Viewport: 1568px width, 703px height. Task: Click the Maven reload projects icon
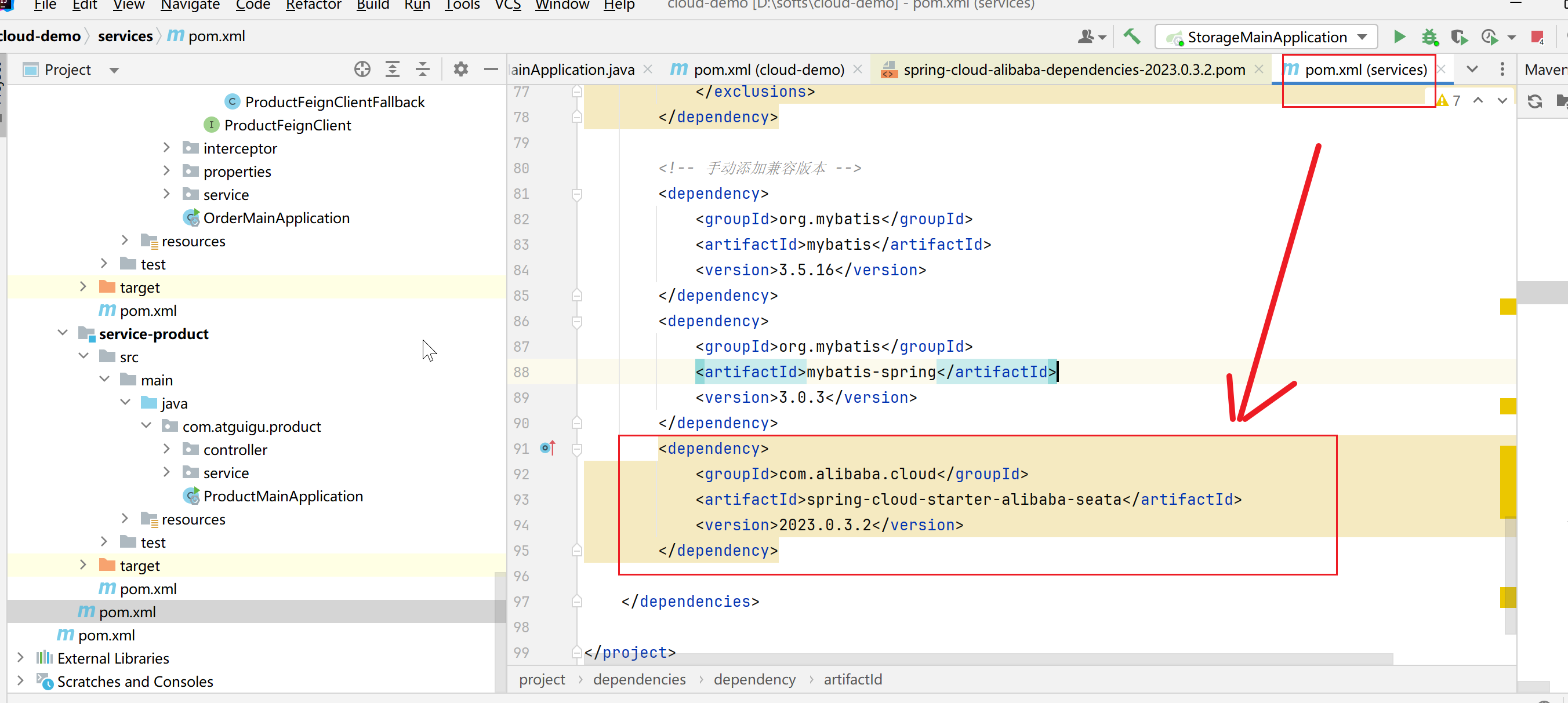(1534, 101)
